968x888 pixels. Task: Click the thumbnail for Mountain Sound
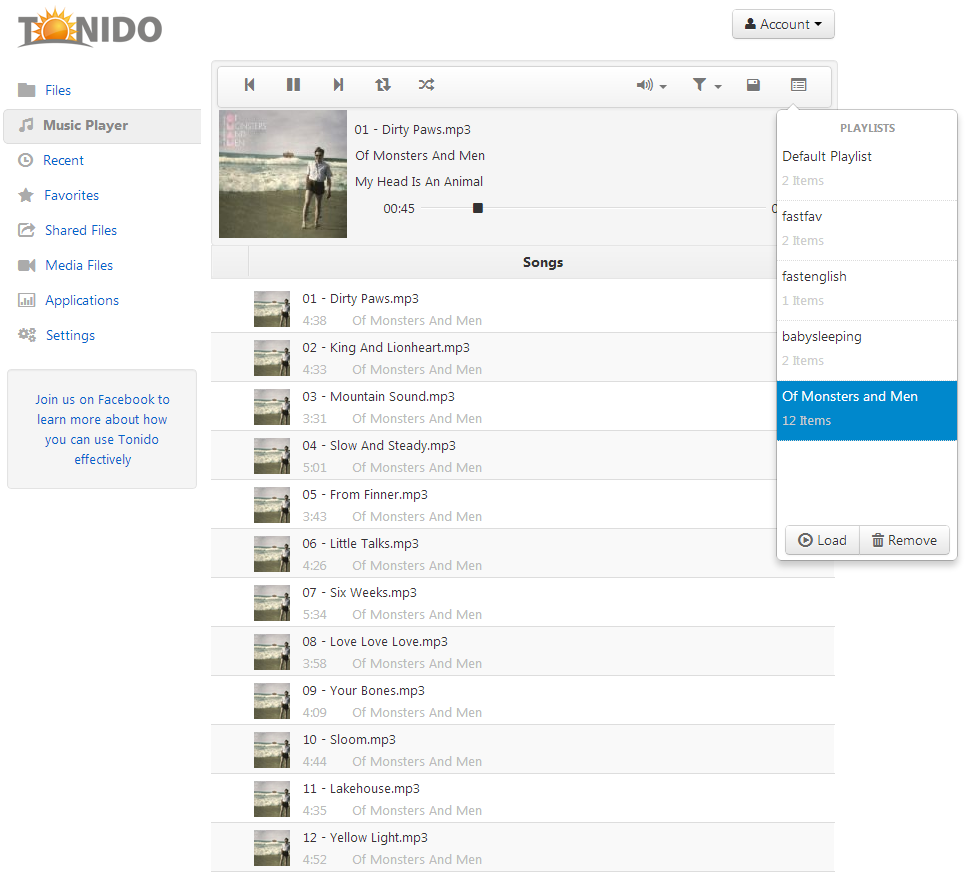point(272,407)
